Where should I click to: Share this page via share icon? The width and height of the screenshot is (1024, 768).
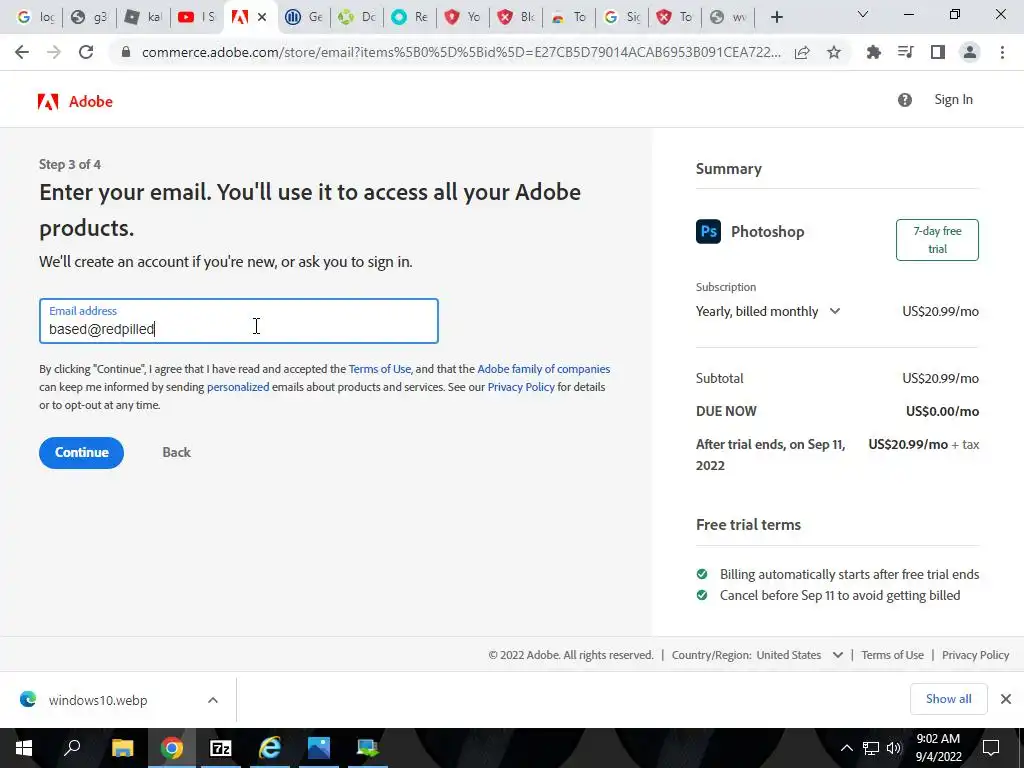802,52
